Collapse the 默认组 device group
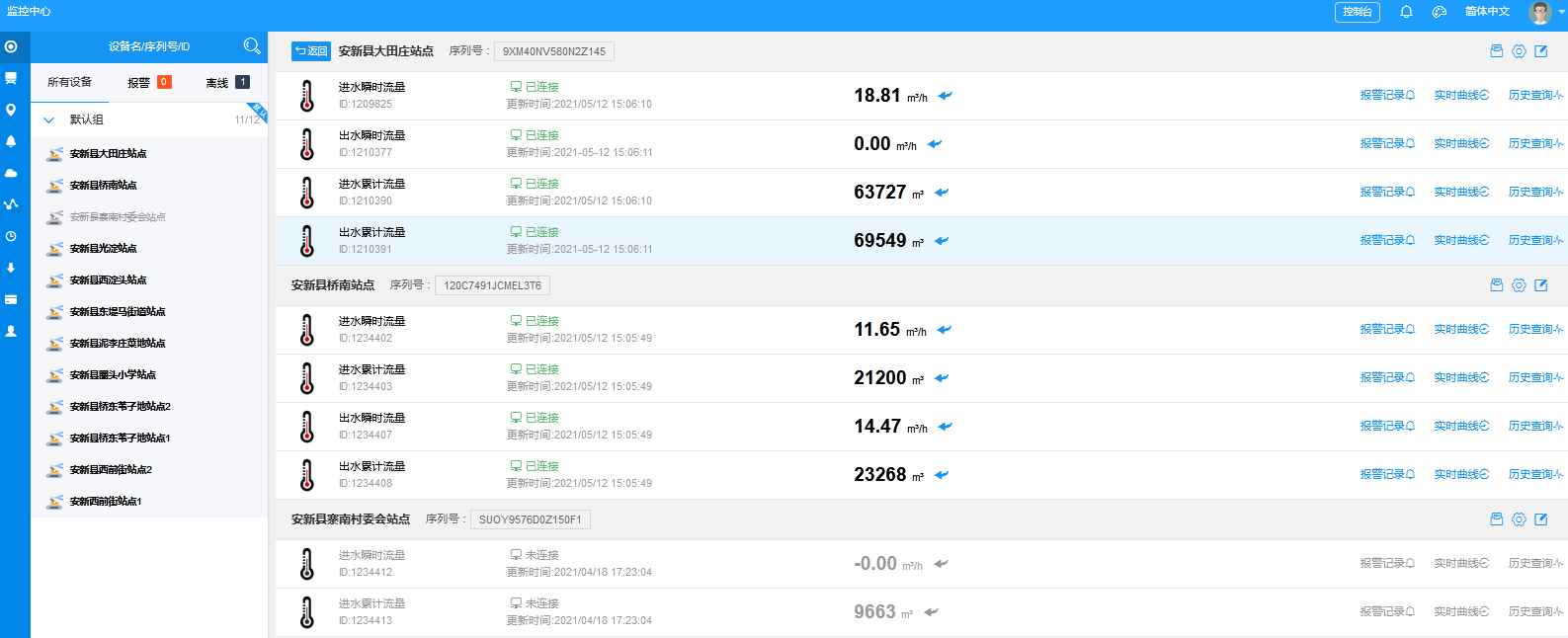This screenshot has width=1568, height=638. tap(48, 120)
